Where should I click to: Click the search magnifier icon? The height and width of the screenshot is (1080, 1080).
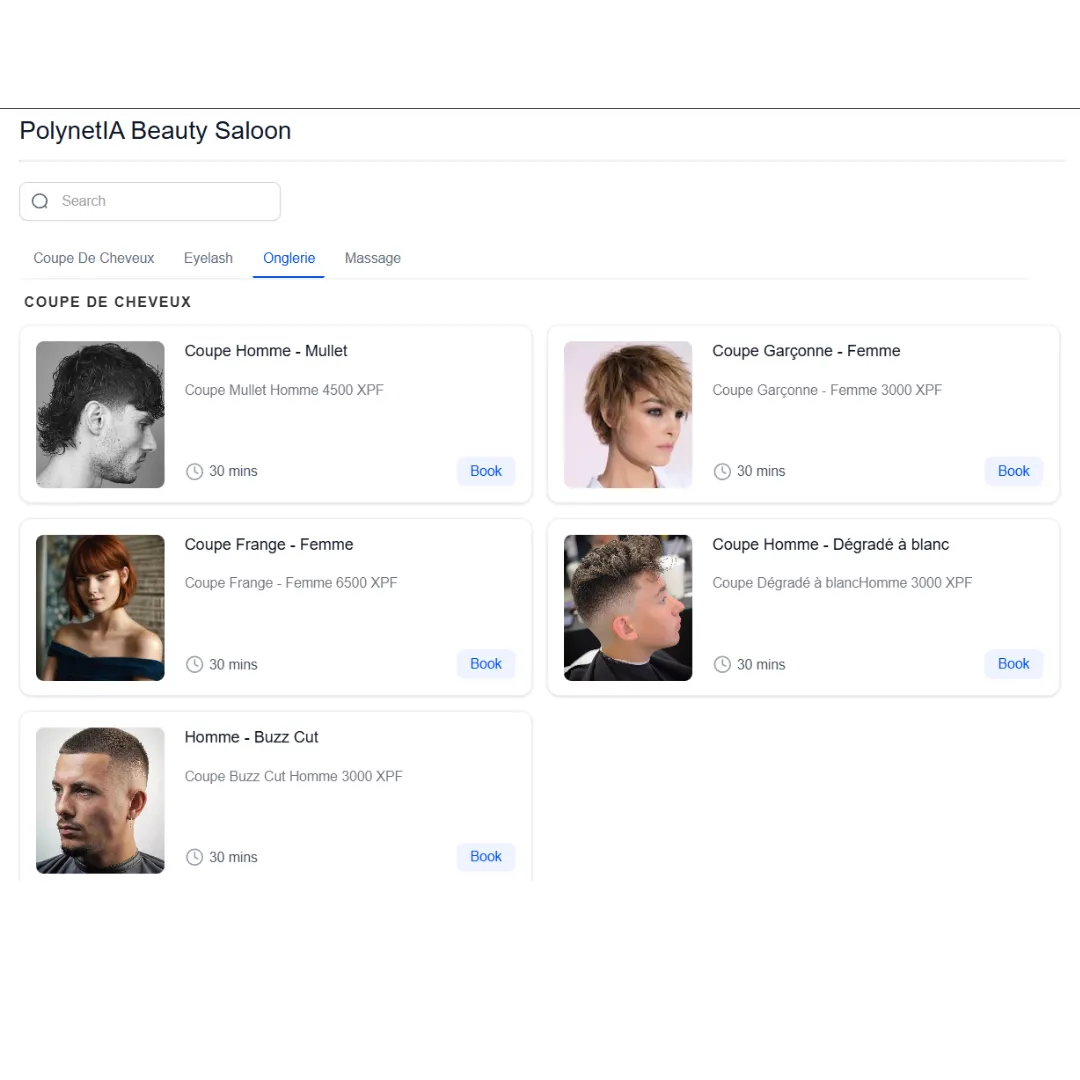click(x=40, y=201)
